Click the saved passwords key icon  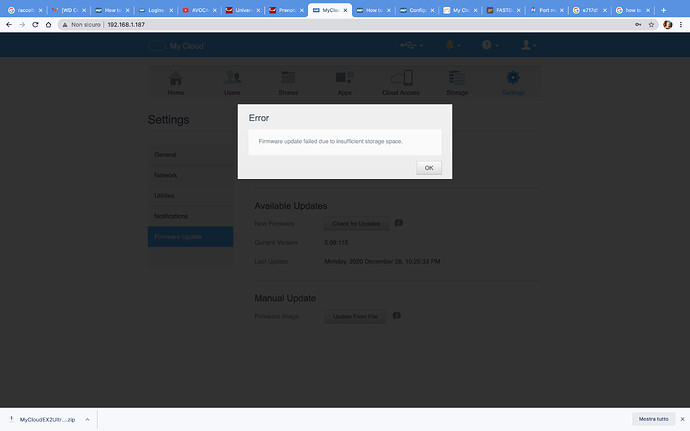[638, 25]
